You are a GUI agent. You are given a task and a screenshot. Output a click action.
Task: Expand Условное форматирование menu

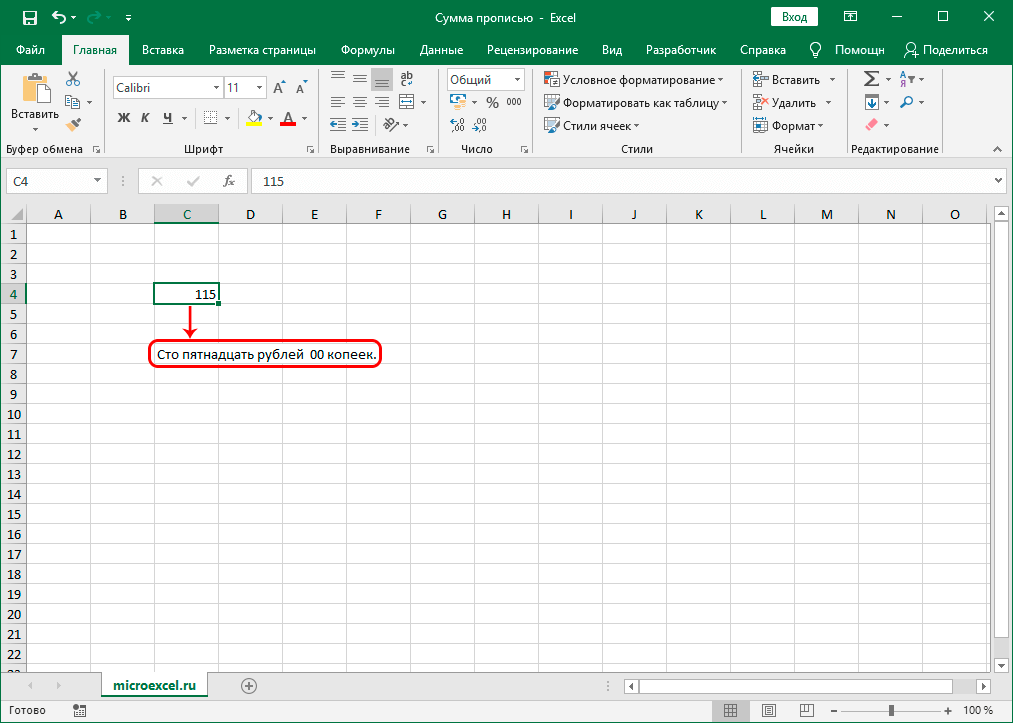tap(634, 79)
